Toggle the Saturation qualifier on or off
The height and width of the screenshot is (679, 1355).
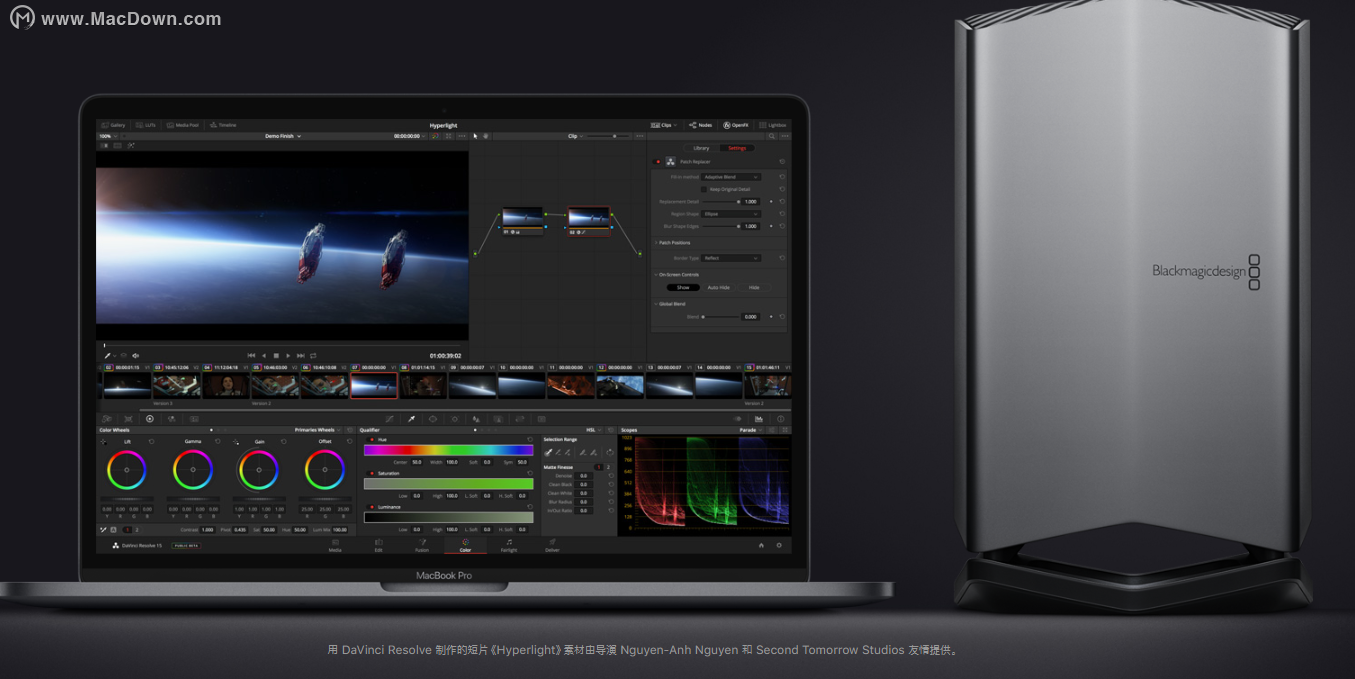(372, 473)
